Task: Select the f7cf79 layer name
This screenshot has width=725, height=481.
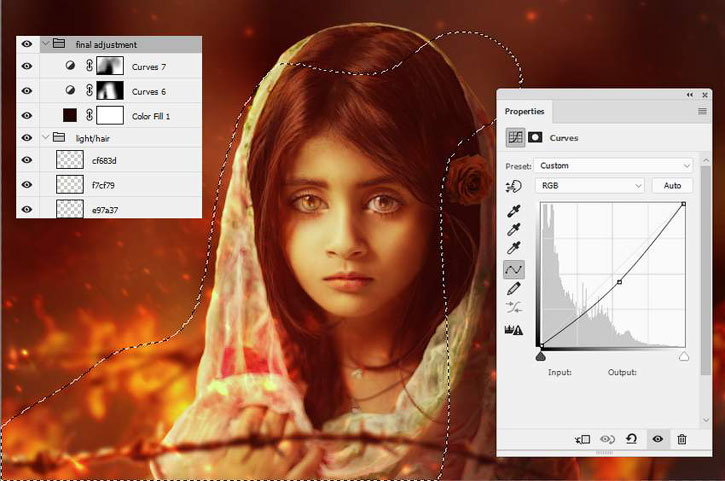Action: pos(103,185)
